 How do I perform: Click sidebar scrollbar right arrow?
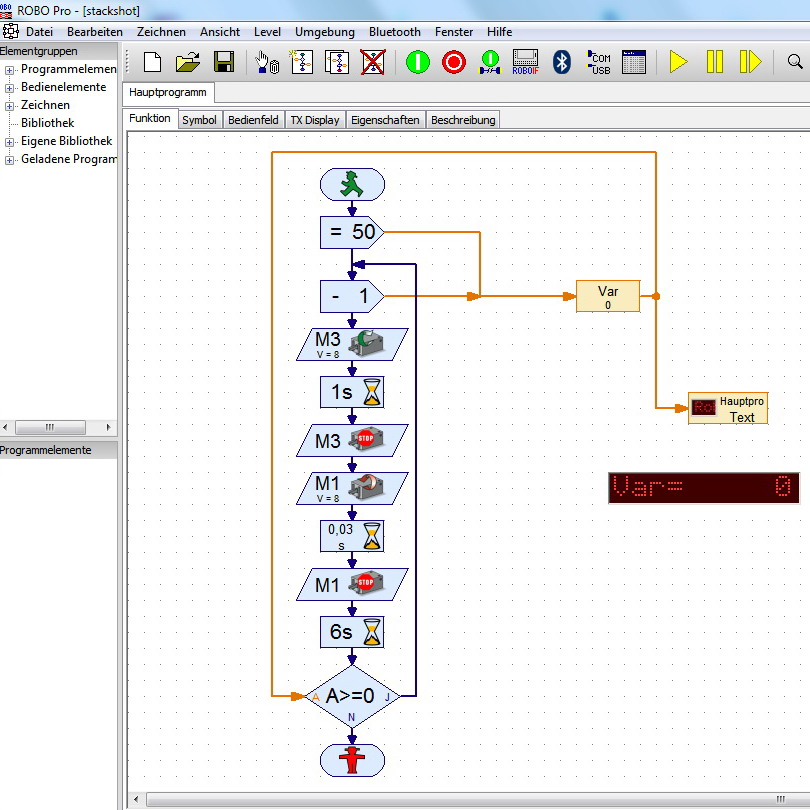pos(108,427)
